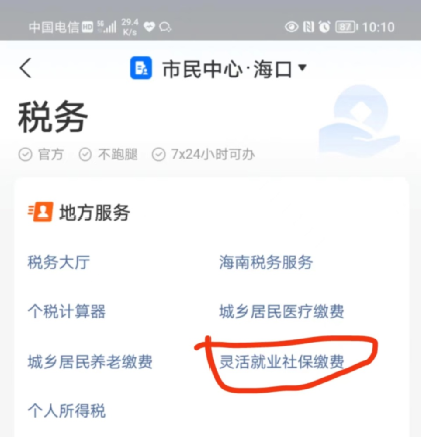This screenshot has height=437, width=421.
Task: Open the 市民中心·海口 city selector
Action: click(x=218, y=69)
